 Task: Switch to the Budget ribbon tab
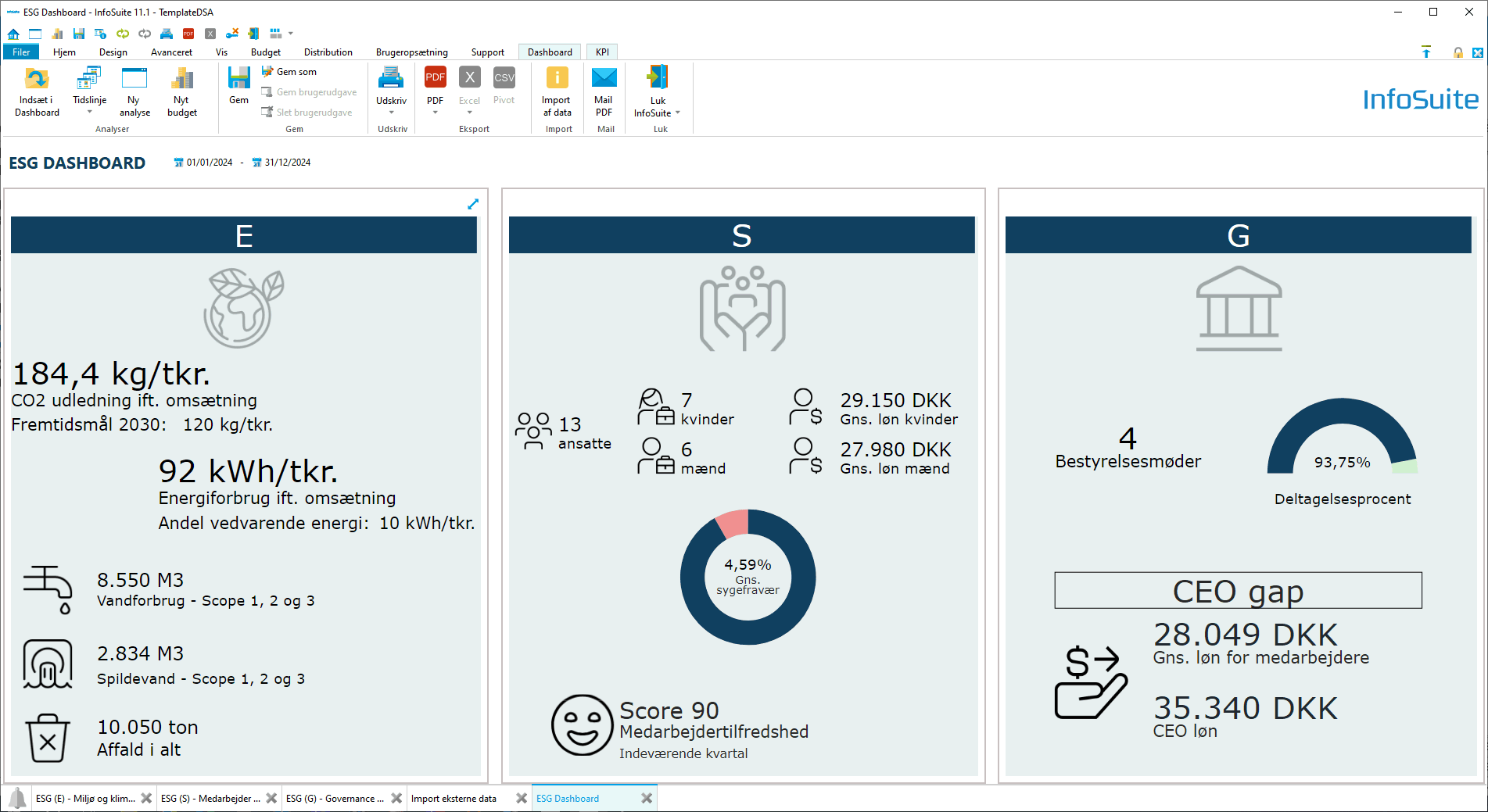266,52
